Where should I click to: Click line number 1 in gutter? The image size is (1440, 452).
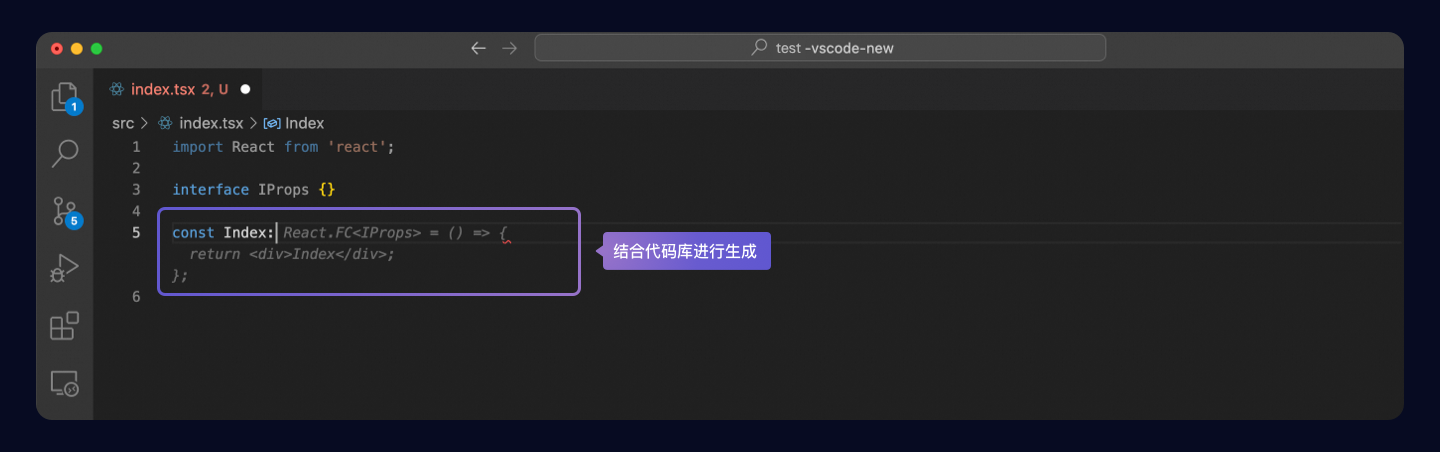(136, 147)
